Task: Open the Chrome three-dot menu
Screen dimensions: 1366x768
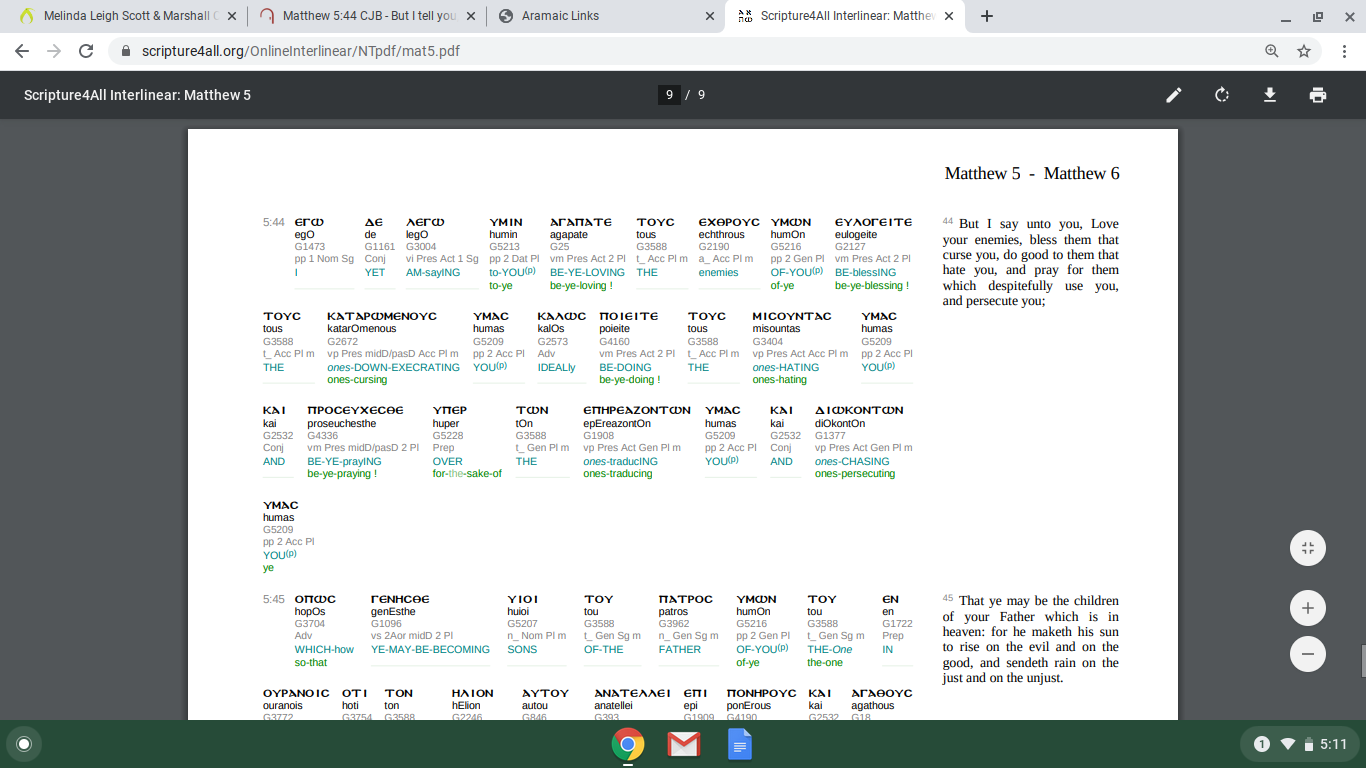Action: coord(1345,51)
